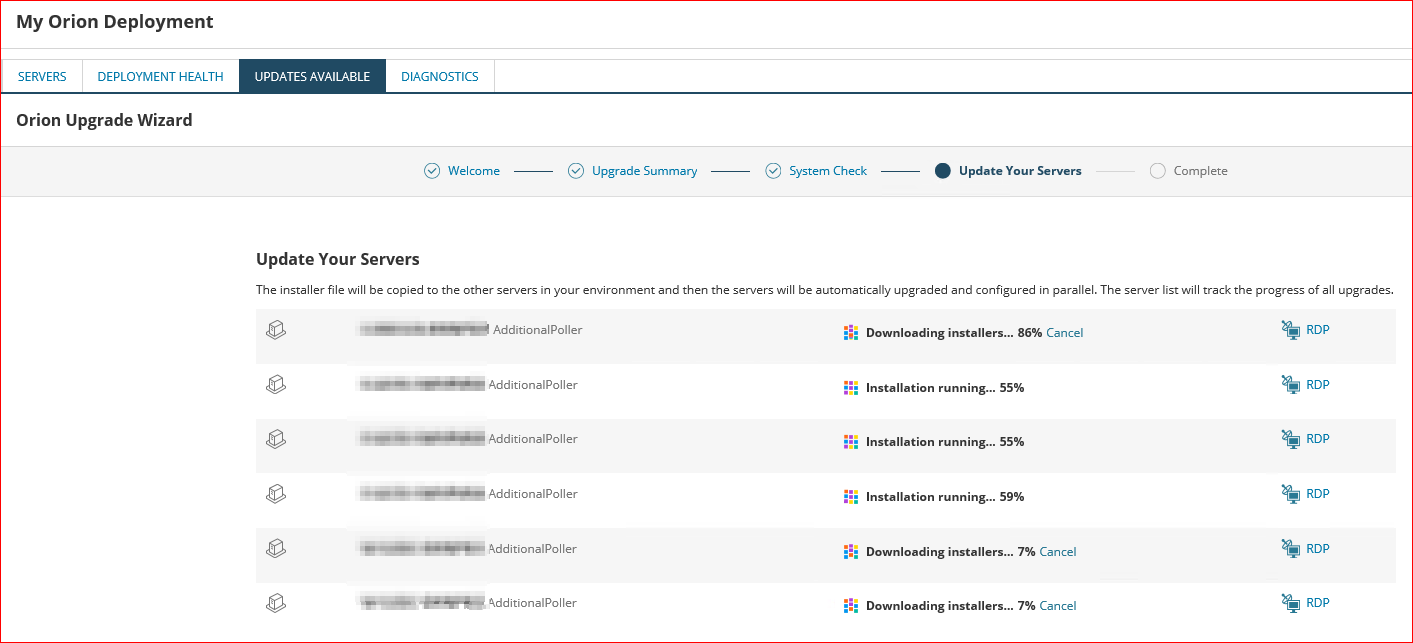This screenshot has height=643, width=1413.
Task: Click the 'Installation running... 59%' status text
Action: pos(945,497)
